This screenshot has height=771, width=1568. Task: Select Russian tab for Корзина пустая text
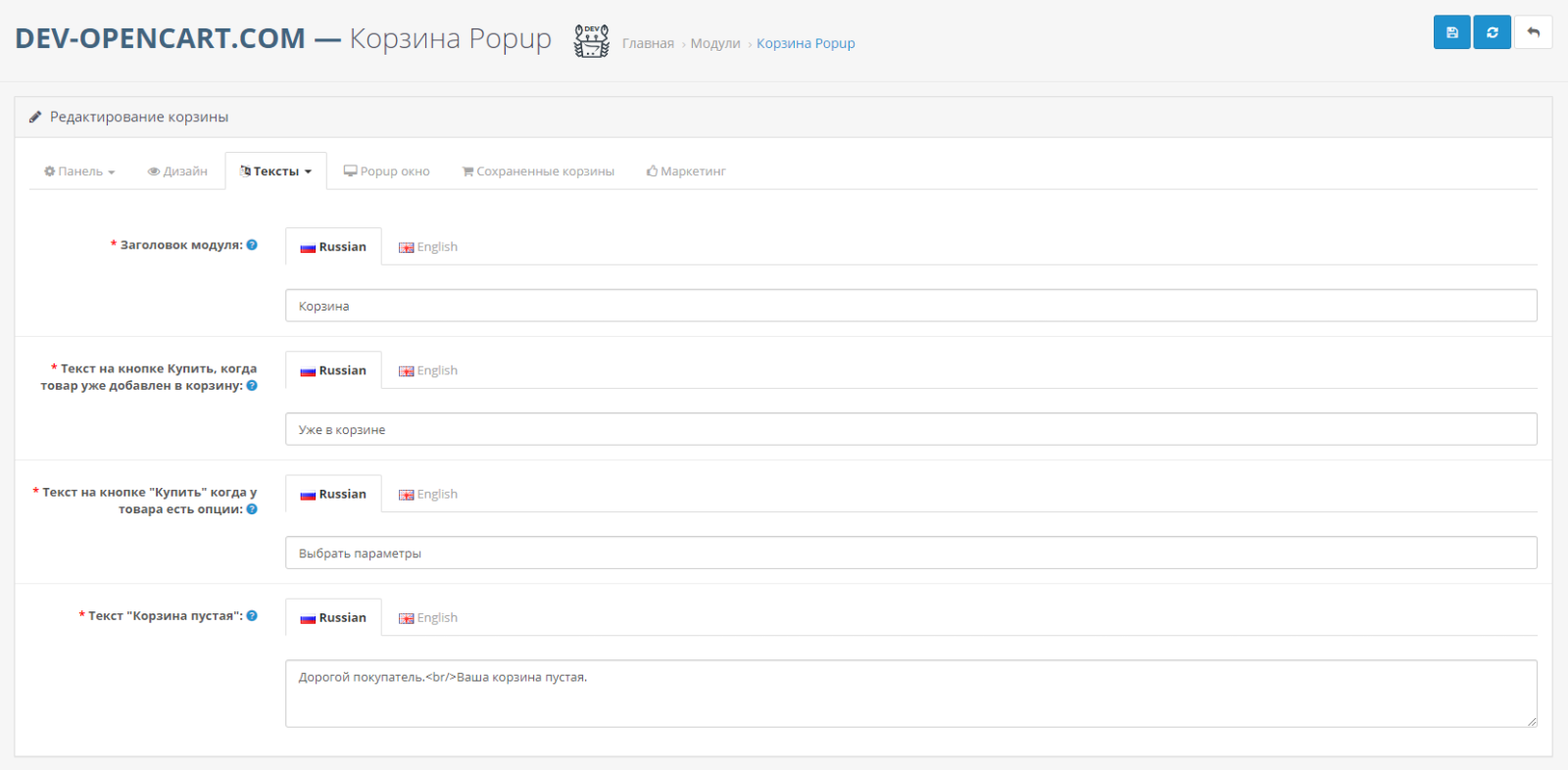[x=333, y=617]
